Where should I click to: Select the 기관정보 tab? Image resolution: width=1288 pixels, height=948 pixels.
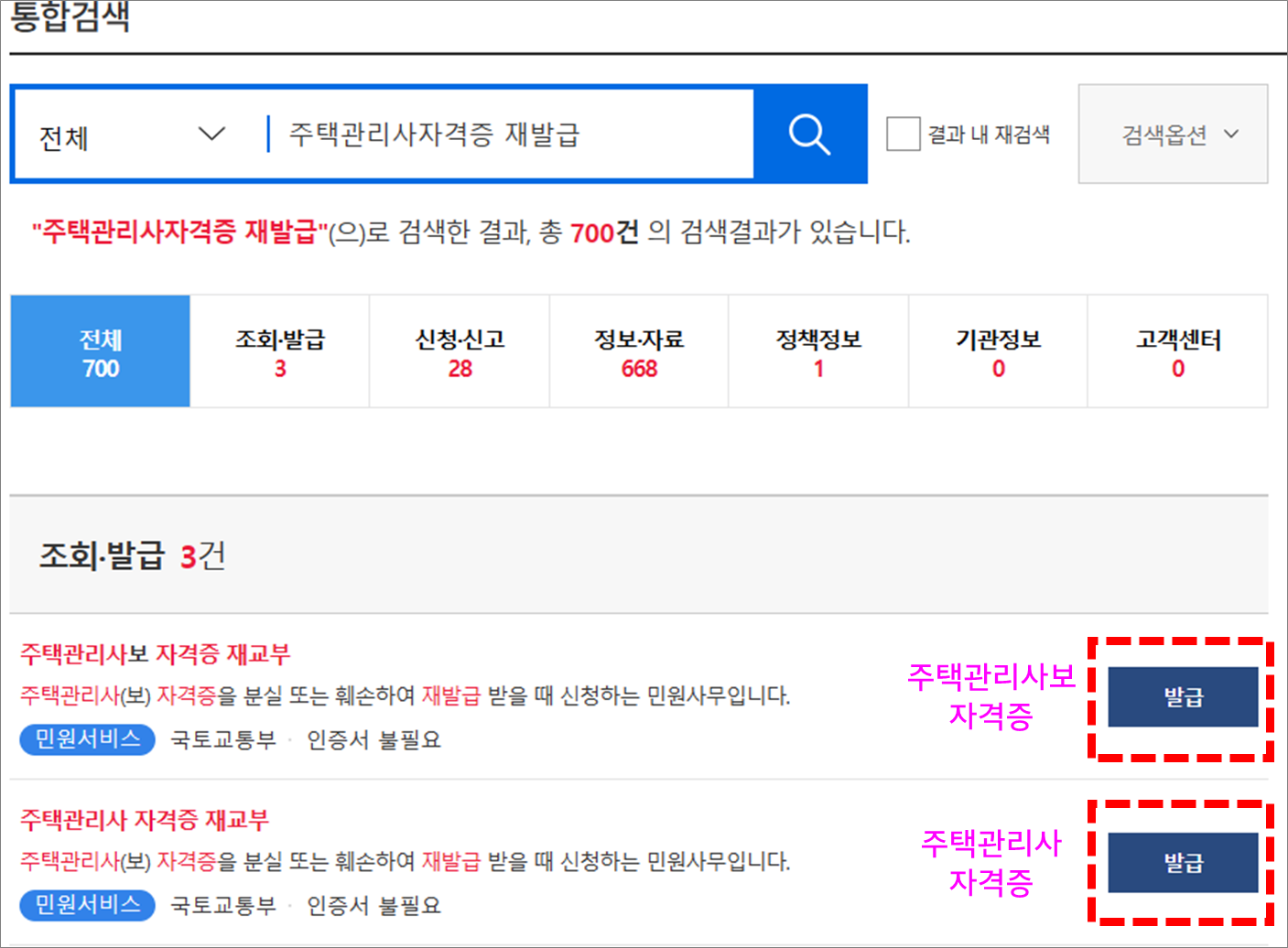tap(997, 350)
